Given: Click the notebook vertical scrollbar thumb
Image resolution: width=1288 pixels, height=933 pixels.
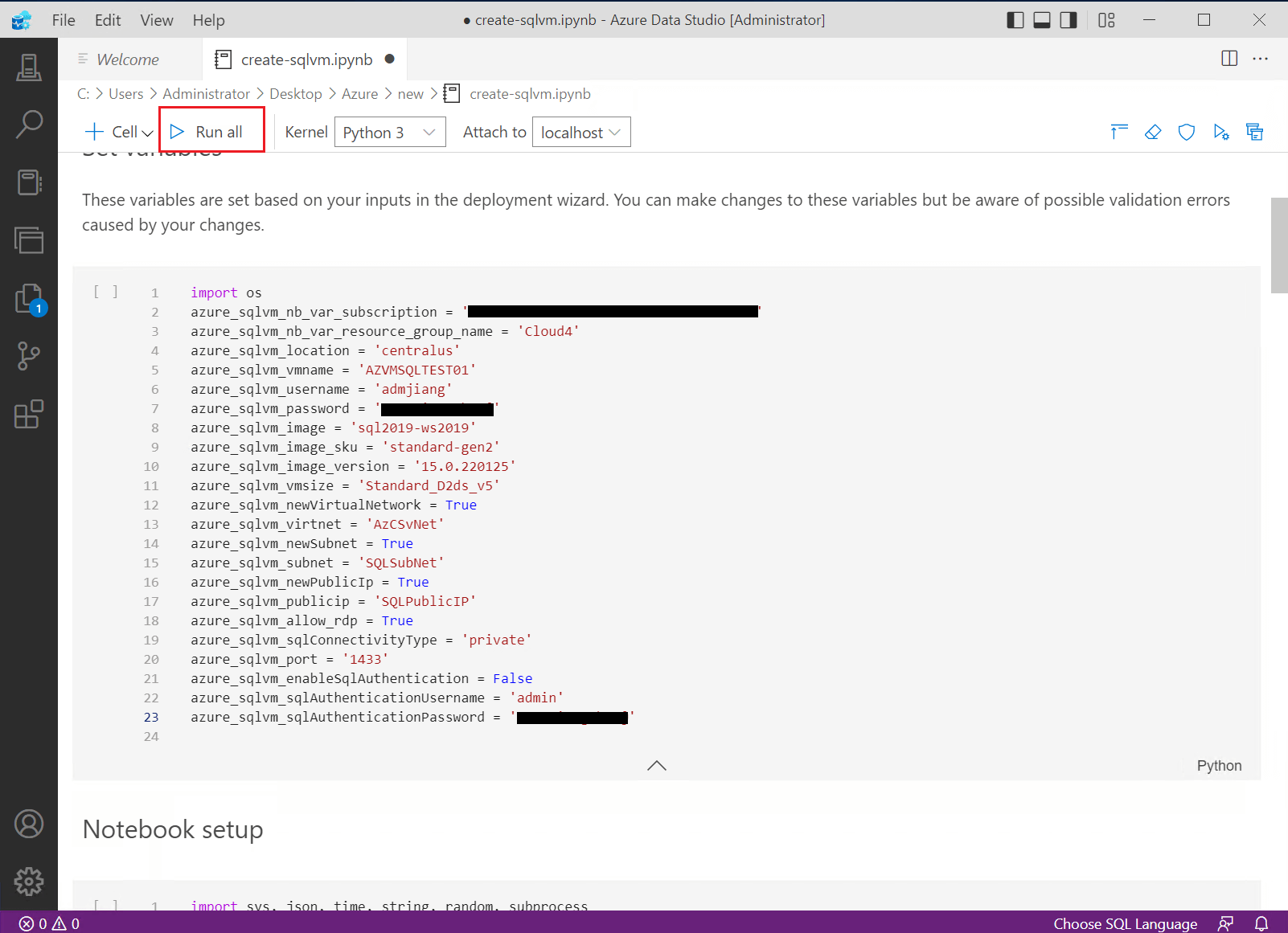Looking at the screenshot, I should pyautogui.click(x=1279, y=245).
